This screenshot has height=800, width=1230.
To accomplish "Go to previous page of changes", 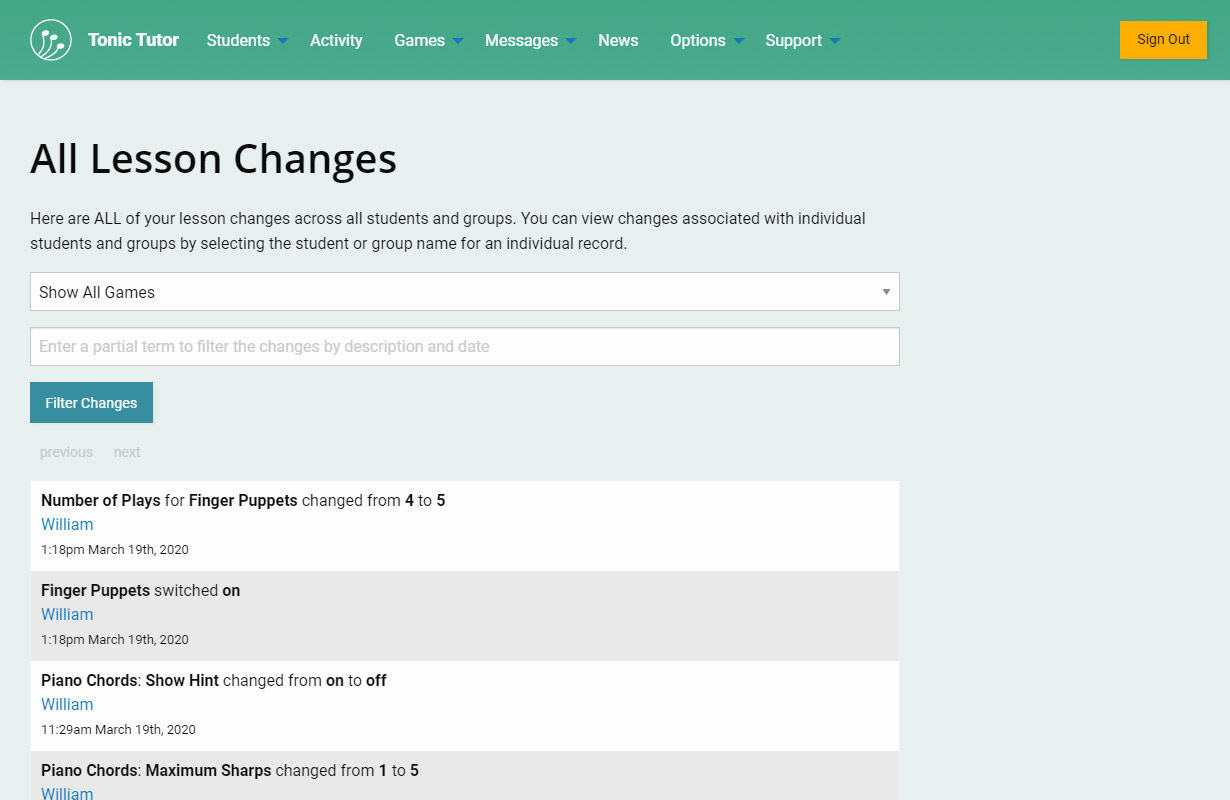I will tap(66, 452).
